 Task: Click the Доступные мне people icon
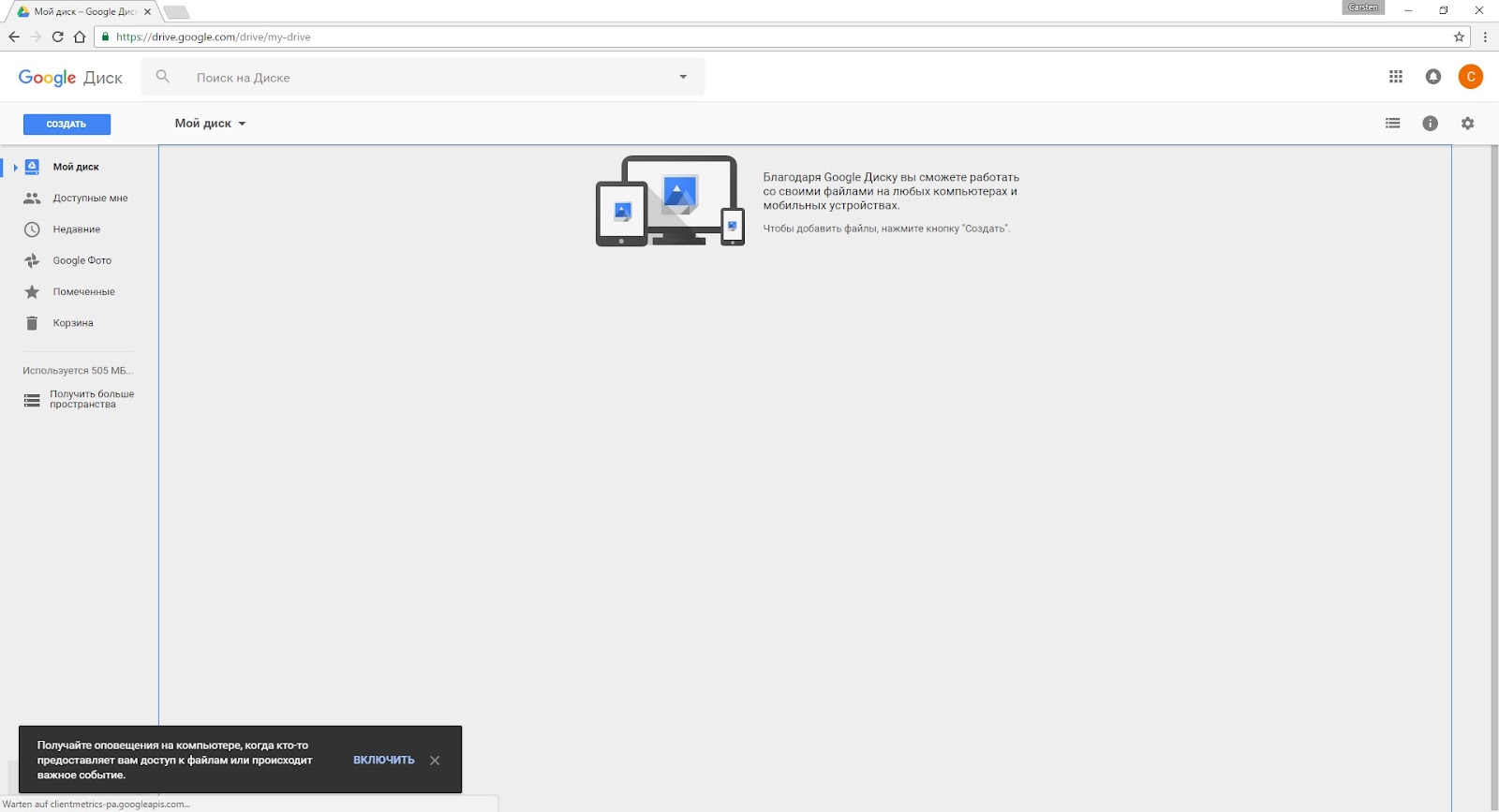pyautogui.click(x=32, y=199)
